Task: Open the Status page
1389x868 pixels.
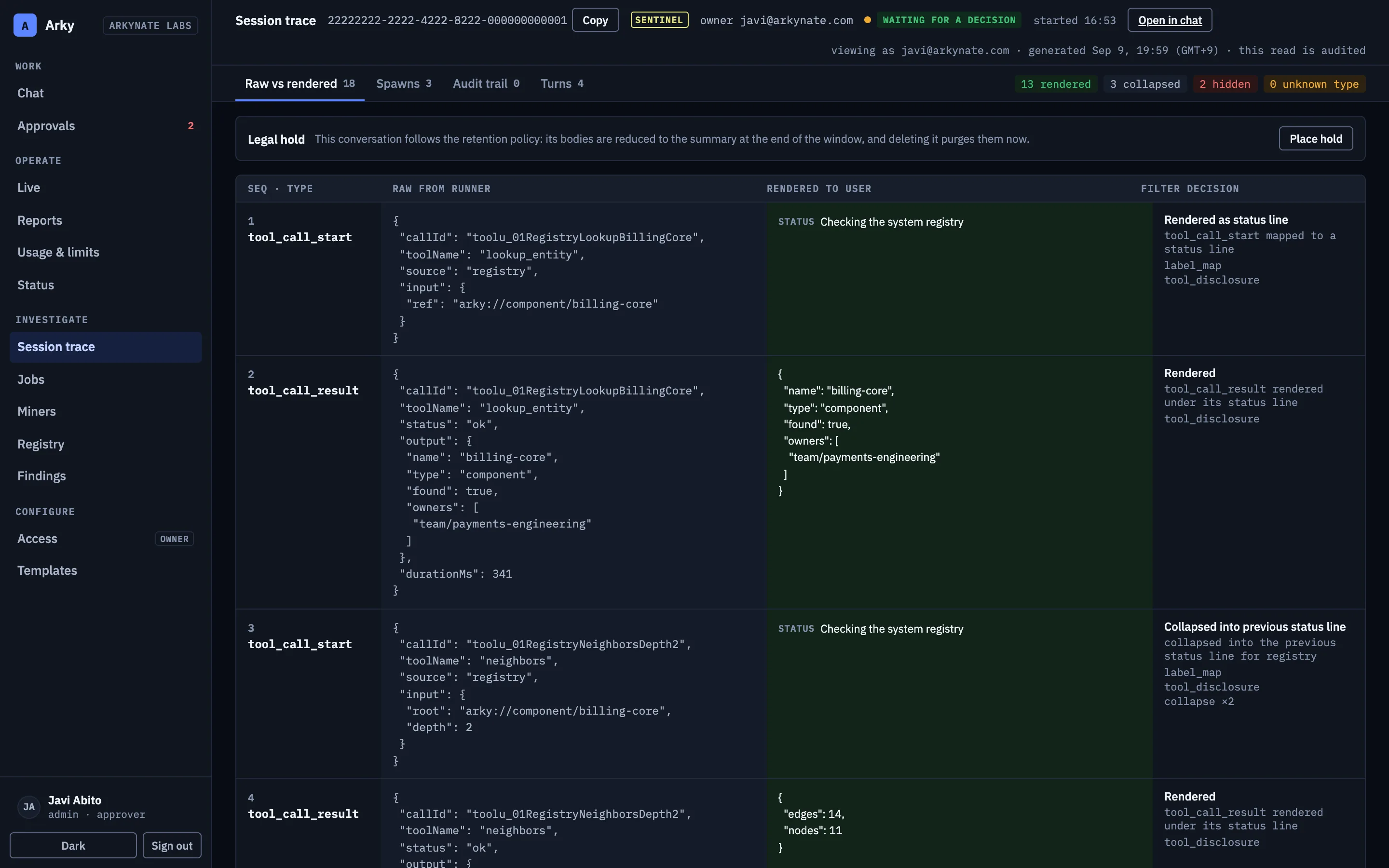Action: click(x=106, y=285)
